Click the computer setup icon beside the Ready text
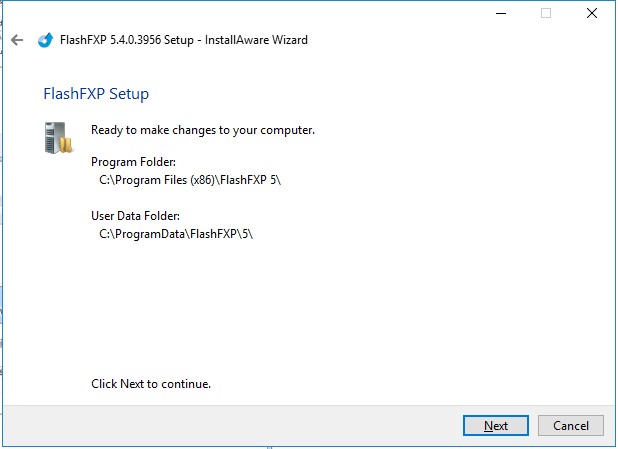 pos(58,137)
